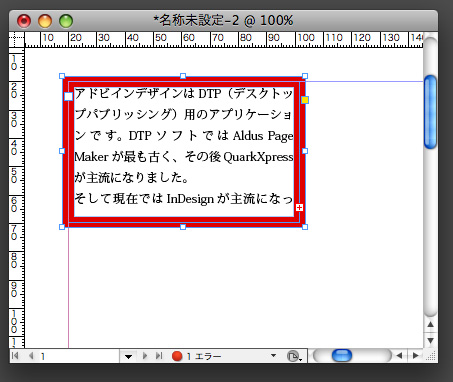453x382 pixels.
Task: Click the line 'が主流になりました。'
Action: [132, 178]
